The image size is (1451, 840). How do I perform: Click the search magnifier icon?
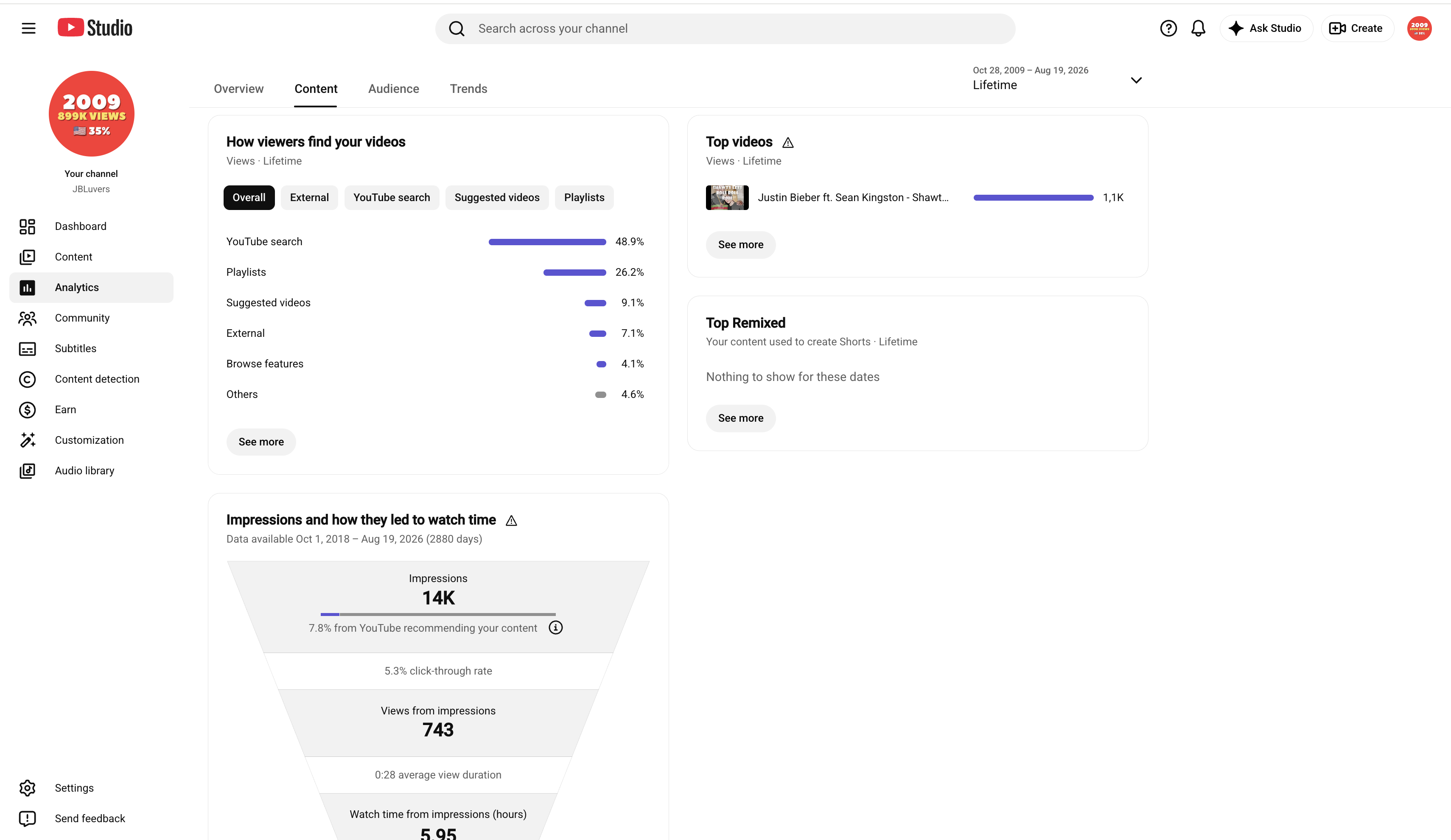tap(457, 29)
